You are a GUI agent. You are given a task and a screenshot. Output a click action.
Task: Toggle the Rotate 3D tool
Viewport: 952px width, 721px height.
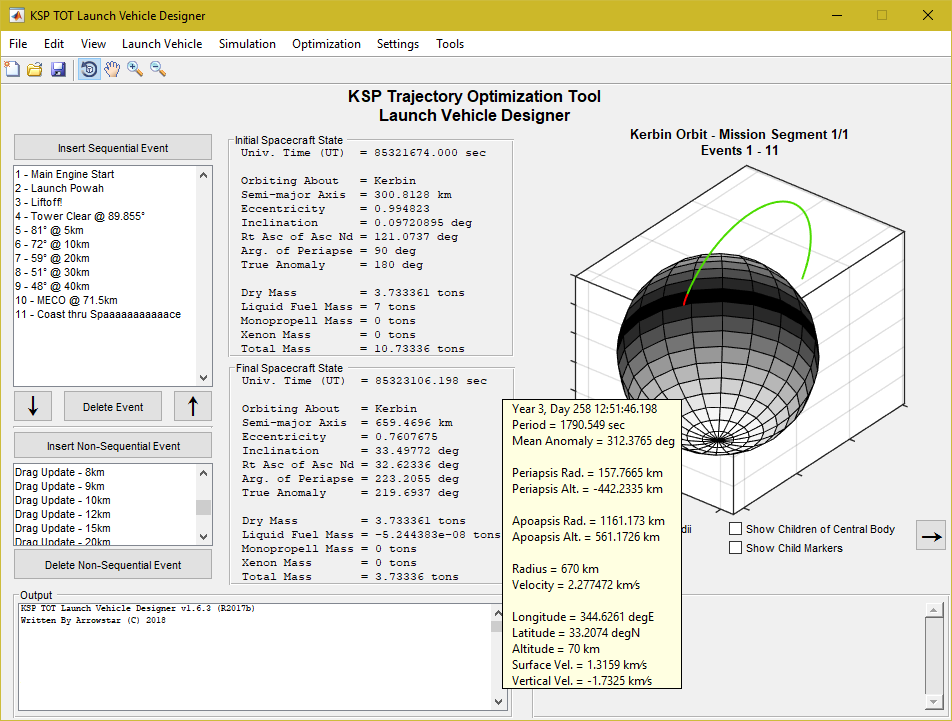(x=89, y=69)
